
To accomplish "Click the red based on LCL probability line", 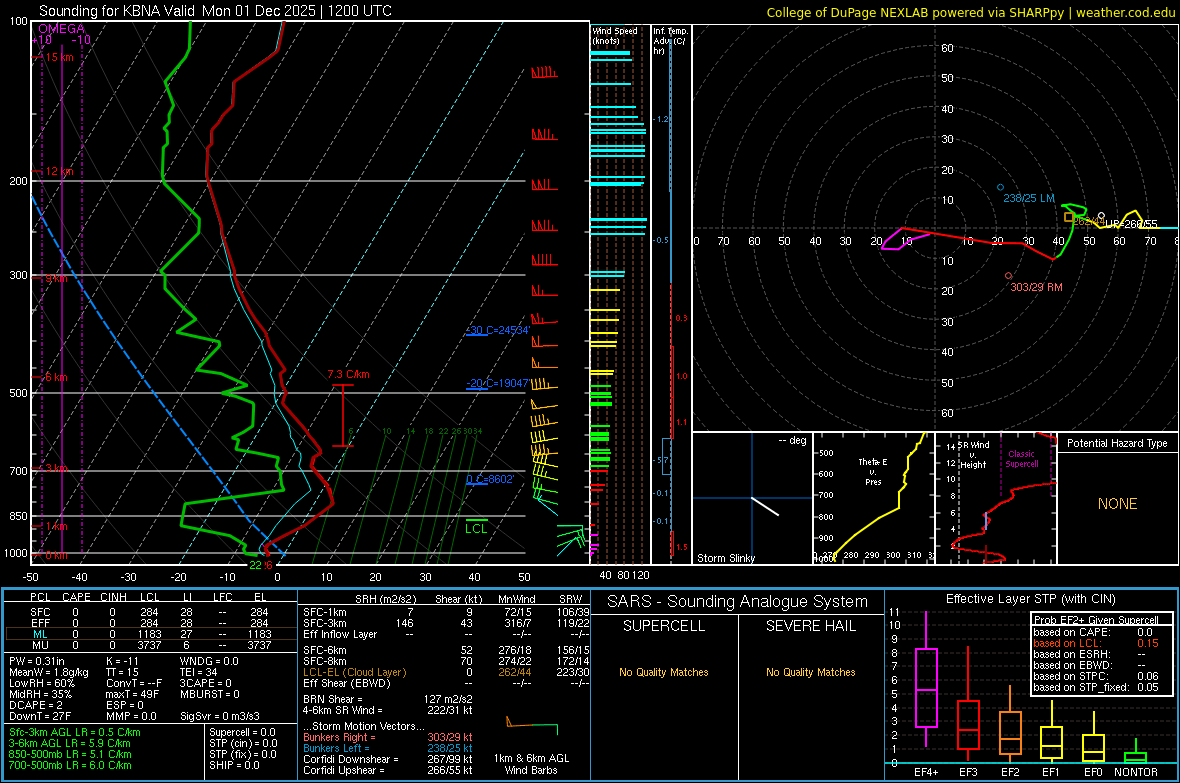I will [x=1096, y=643].
